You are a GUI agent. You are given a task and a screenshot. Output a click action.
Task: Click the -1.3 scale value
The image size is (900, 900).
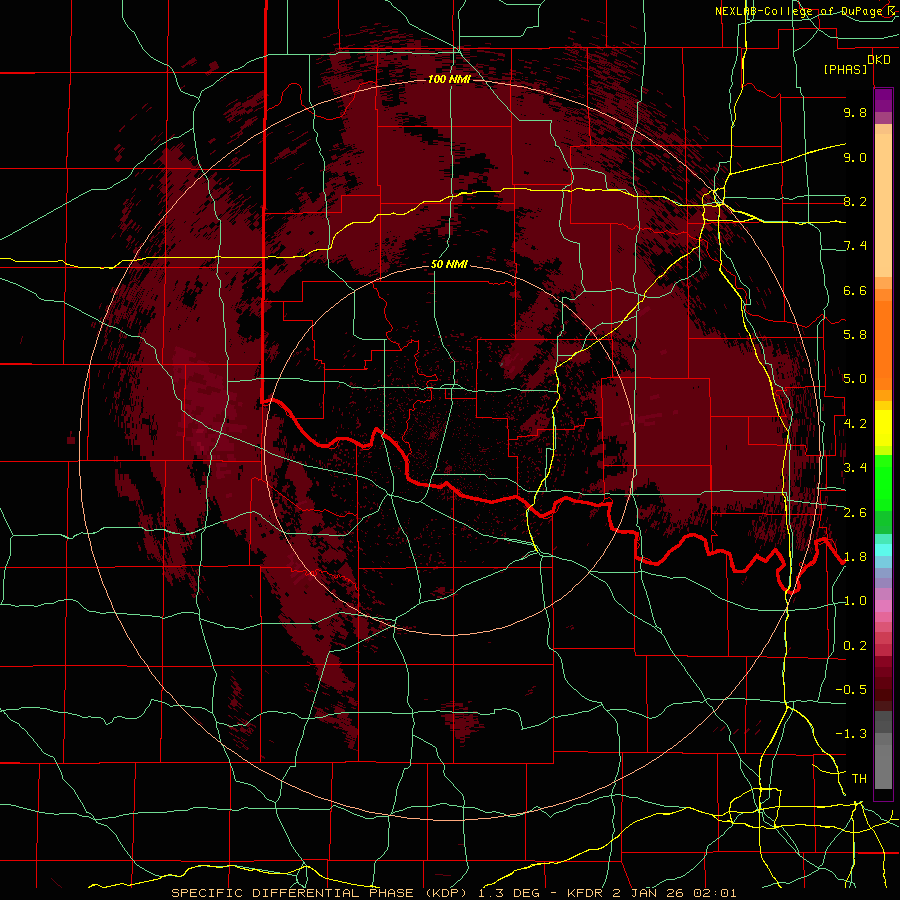(x=851, y=734)
